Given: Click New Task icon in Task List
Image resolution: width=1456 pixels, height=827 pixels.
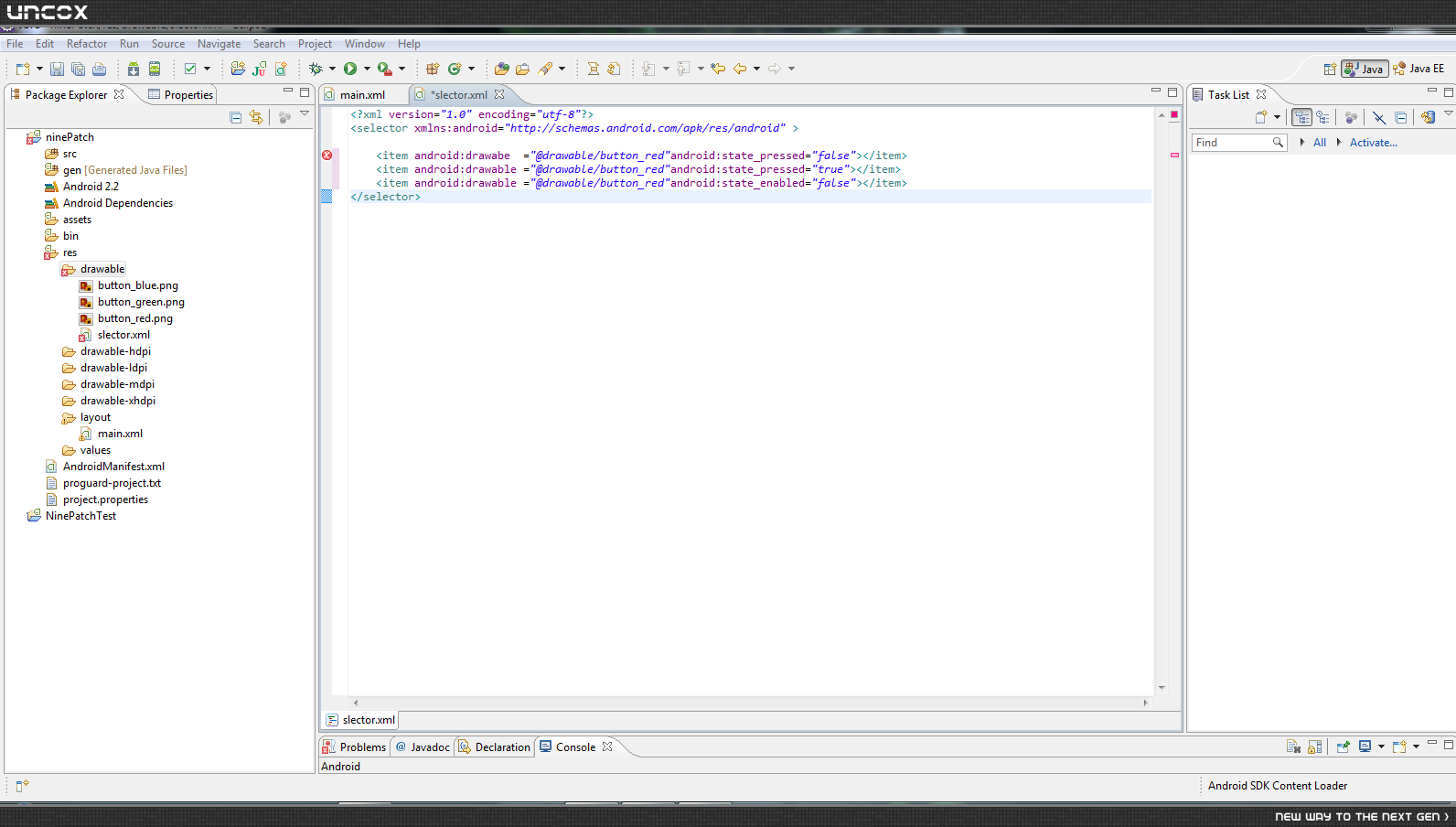Looking at the screenshot, I should pyautogui.click(x=1261, y=117).
